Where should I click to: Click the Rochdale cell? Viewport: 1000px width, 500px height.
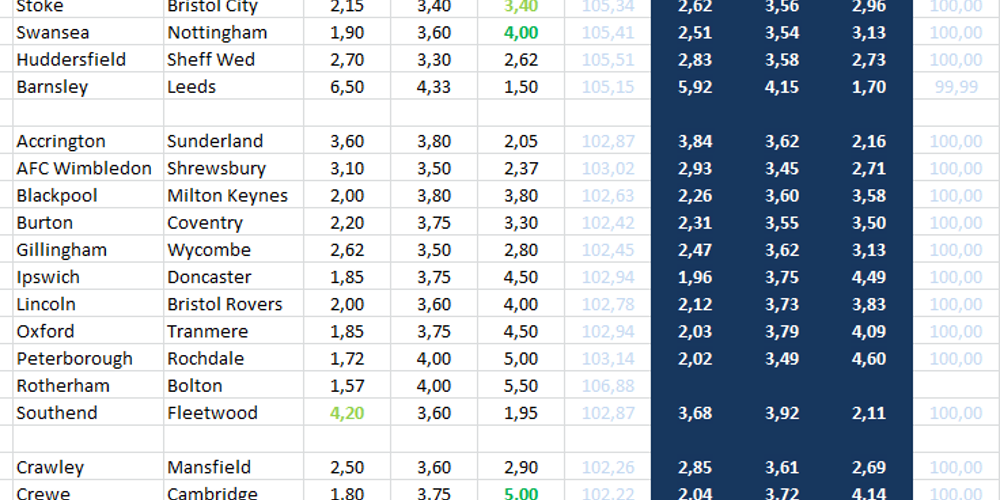click(x=233, y=358)
